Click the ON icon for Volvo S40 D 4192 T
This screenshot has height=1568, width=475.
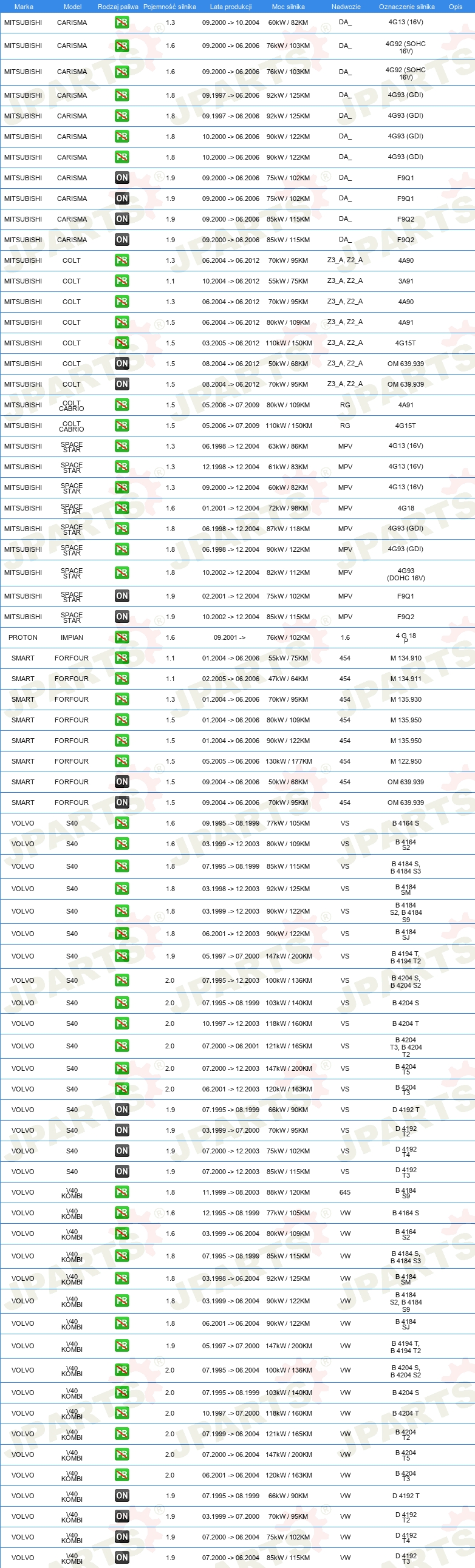pos(122,1110)
